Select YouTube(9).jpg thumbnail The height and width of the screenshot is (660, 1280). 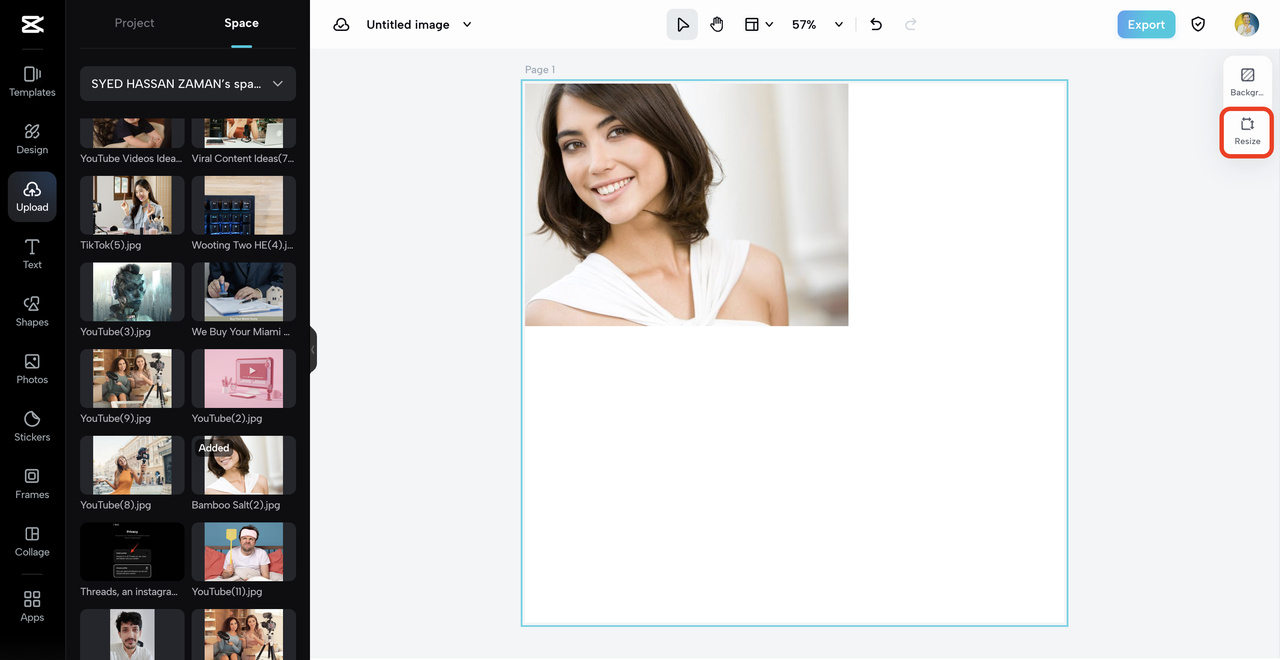pos(132,378)
